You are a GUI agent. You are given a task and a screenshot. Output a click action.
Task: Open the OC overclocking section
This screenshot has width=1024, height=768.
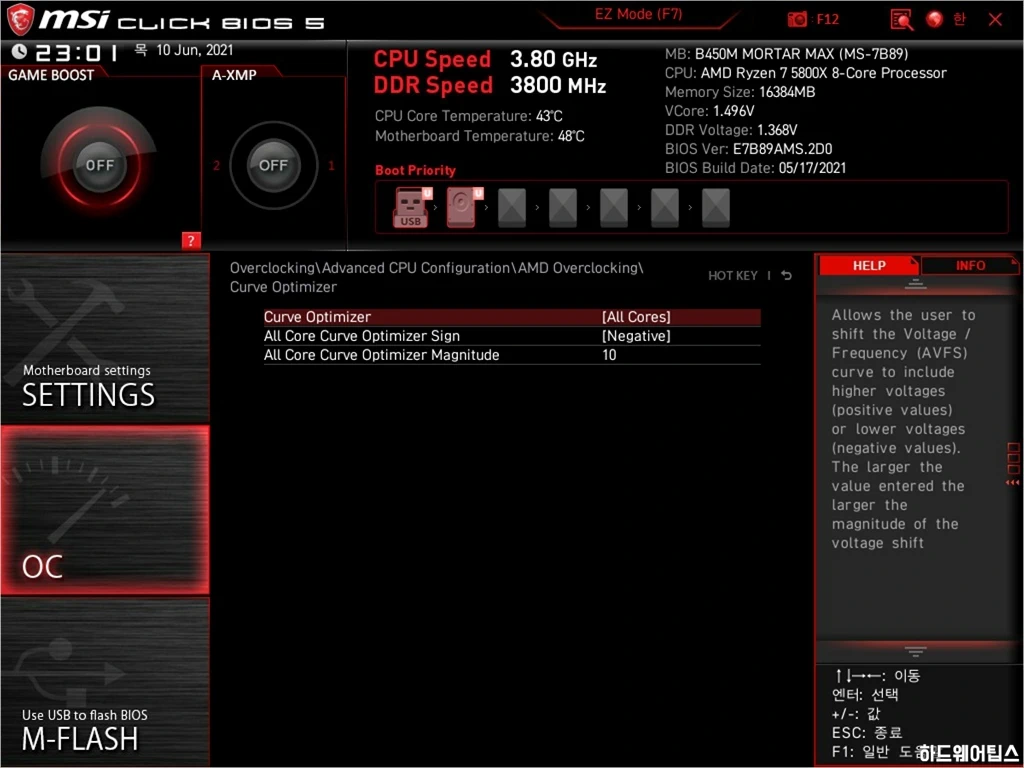105,510
